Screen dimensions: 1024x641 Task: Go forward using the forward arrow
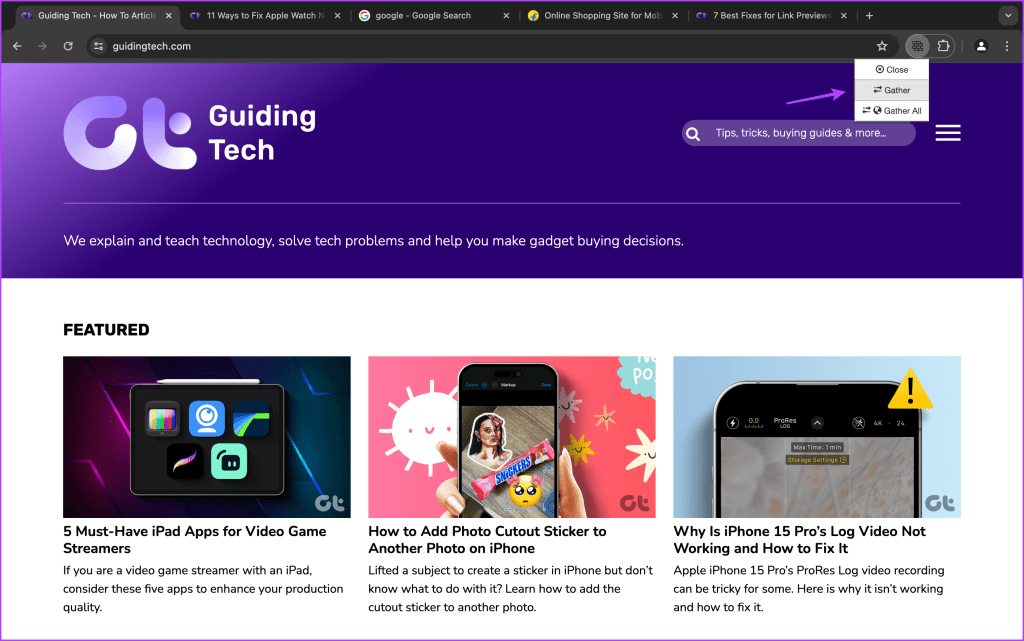pyautogui.click(x=42, y=46)
